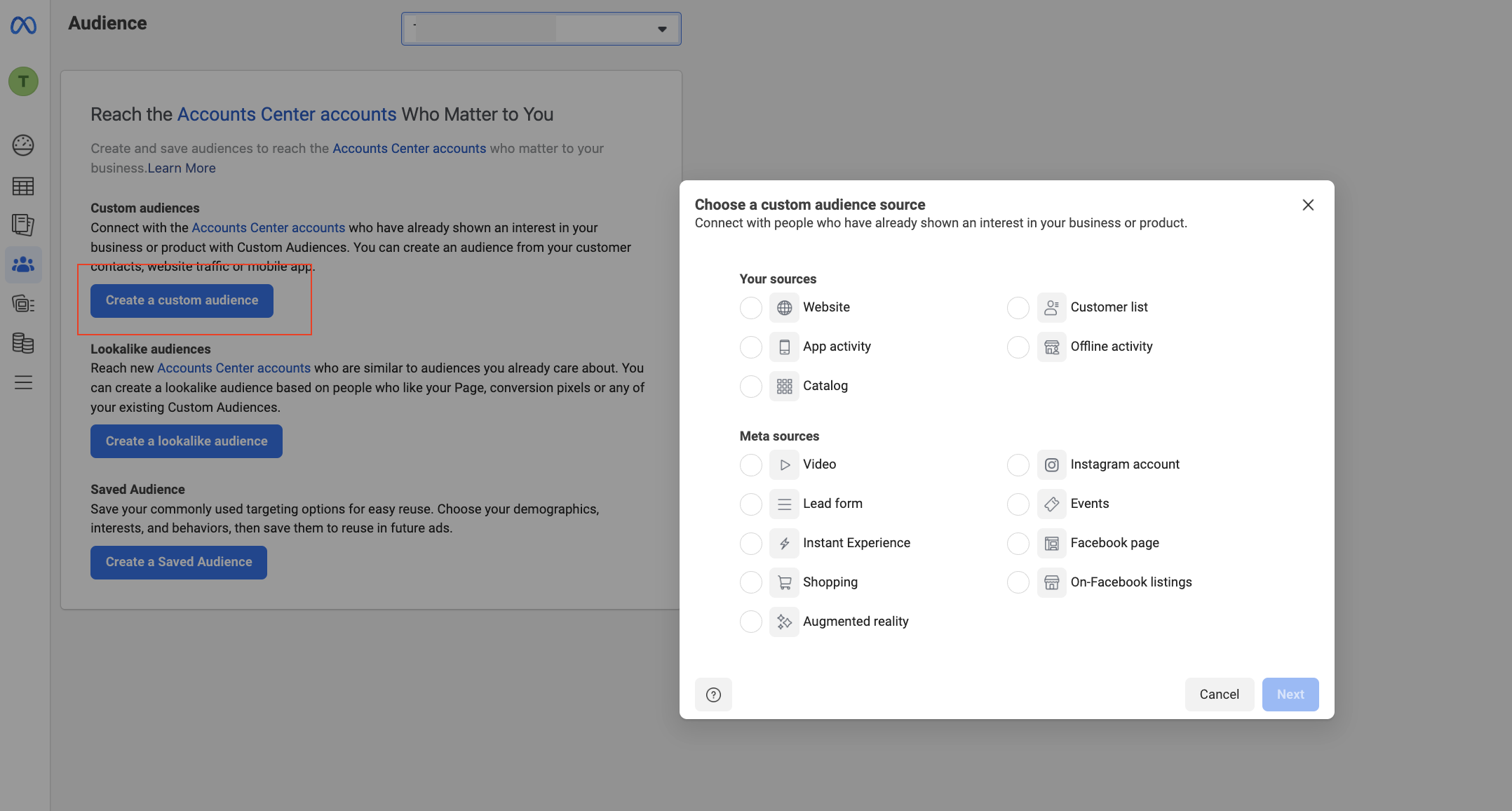
Task: Click the Augmented reality sparkle icon
Action: pos(784,622)
